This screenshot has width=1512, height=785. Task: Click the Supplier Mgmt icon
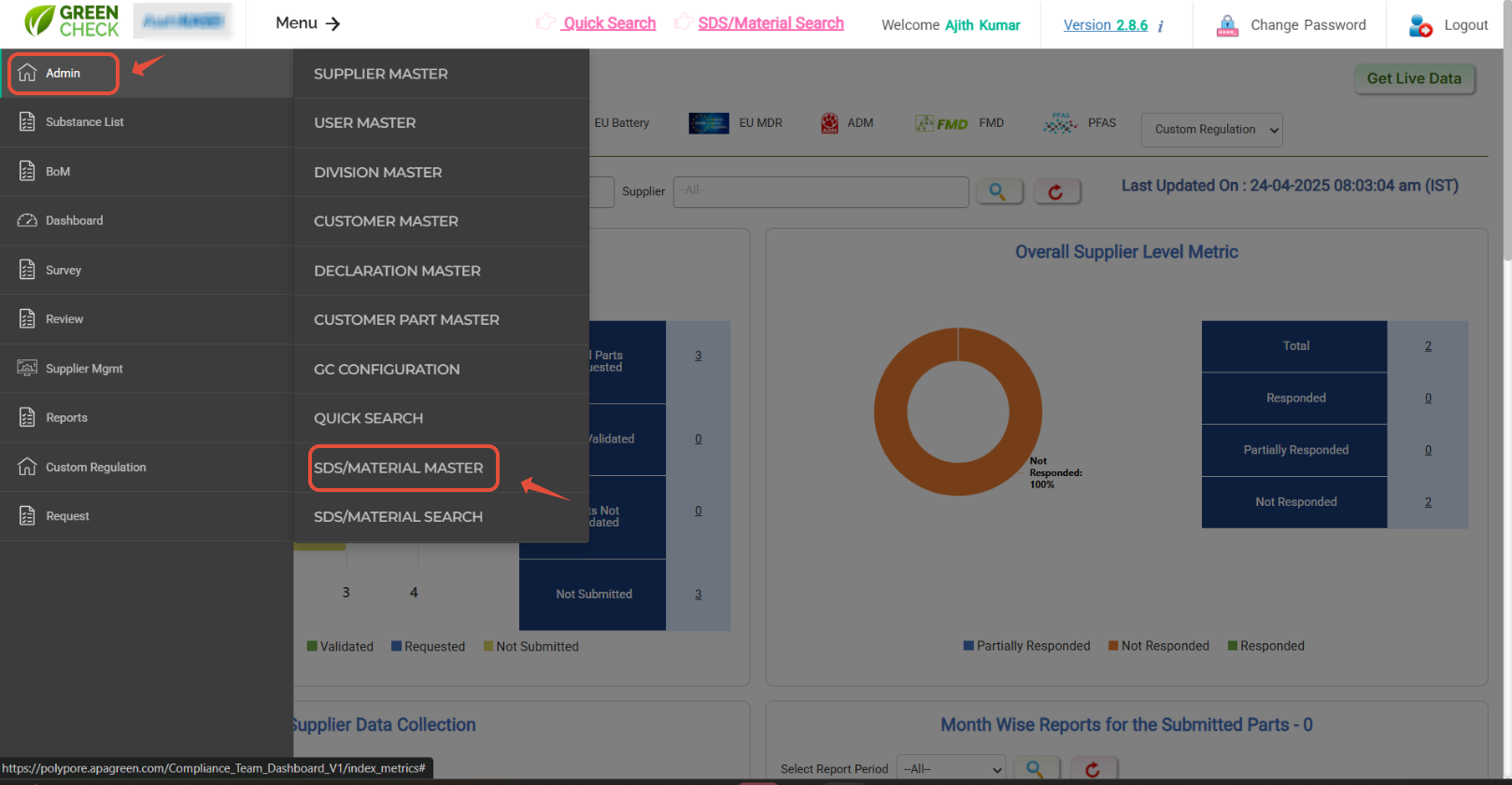(27, 368)
